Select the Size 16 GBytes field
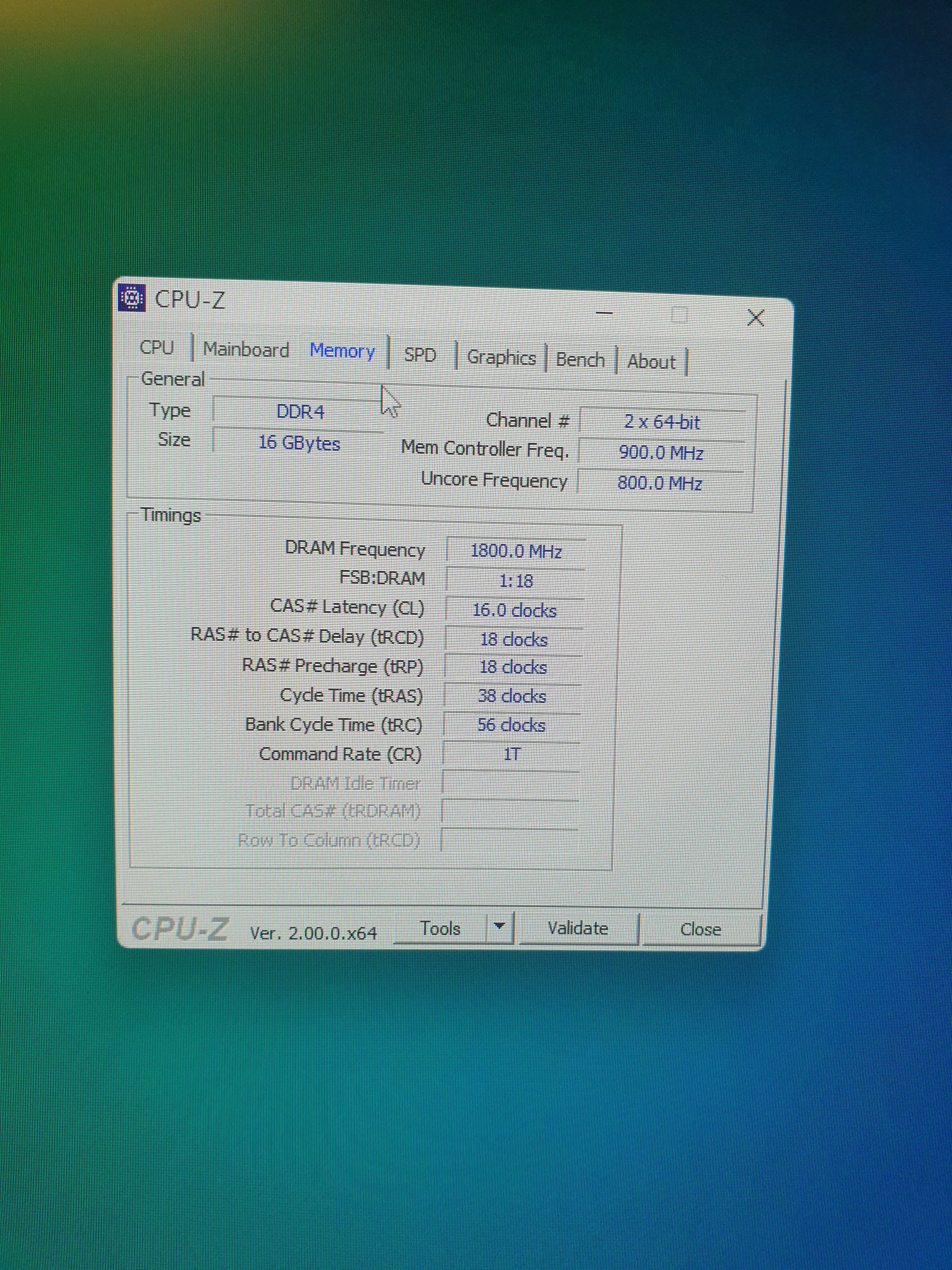The width and height of the screenshot is (952, 1270). pyautogui.click(x=299, y=443)
